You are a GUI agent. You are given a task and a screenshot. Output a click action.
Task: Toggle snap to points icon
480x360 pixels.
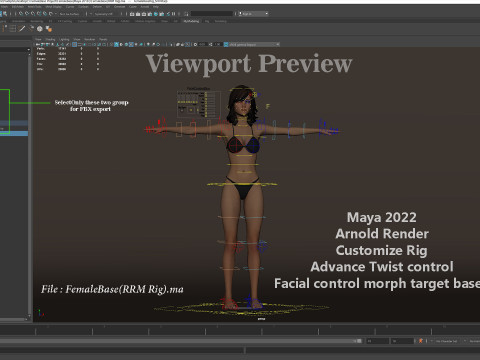coord(33,14)
